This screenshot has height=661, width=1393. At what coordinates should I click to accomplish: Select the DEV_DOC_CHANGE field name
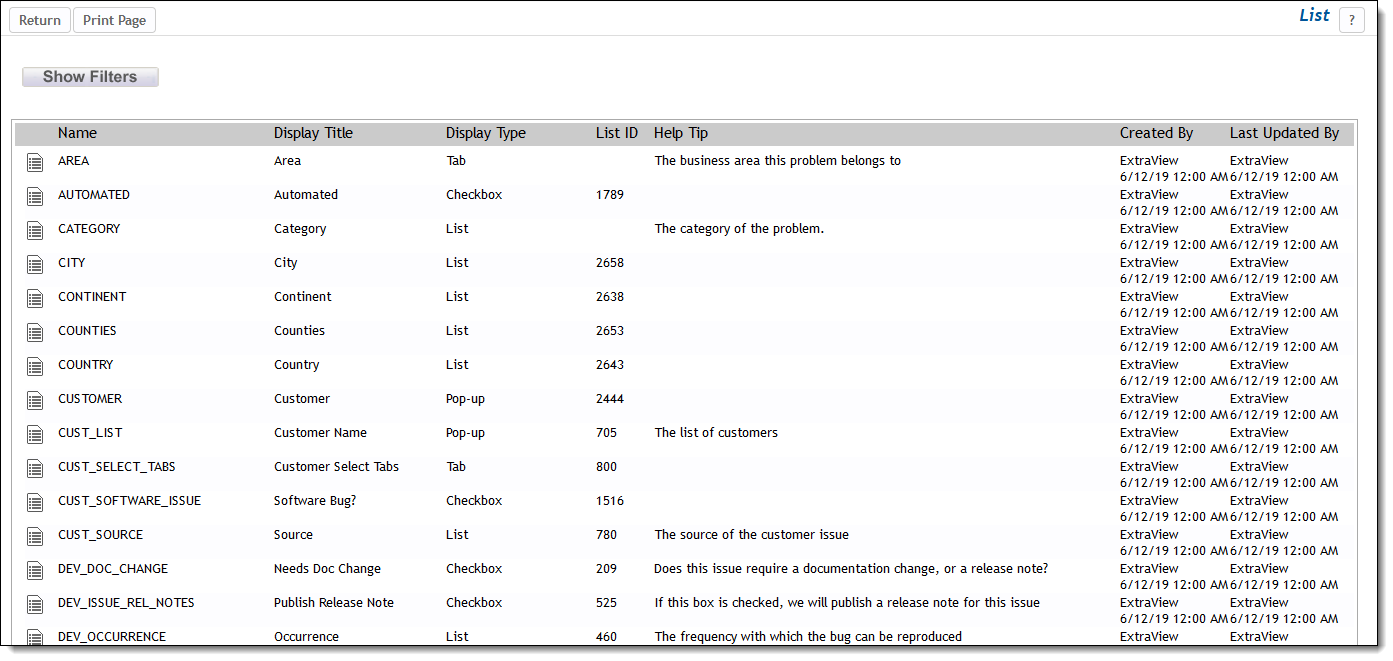113,568
